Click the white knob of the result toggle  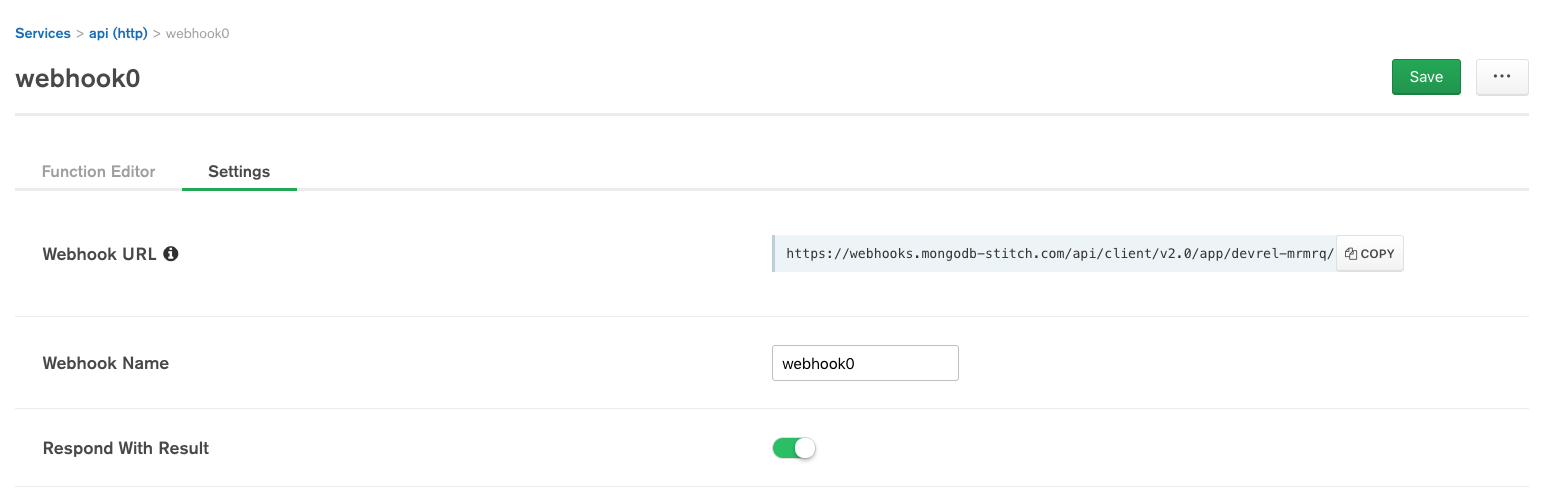804,448
